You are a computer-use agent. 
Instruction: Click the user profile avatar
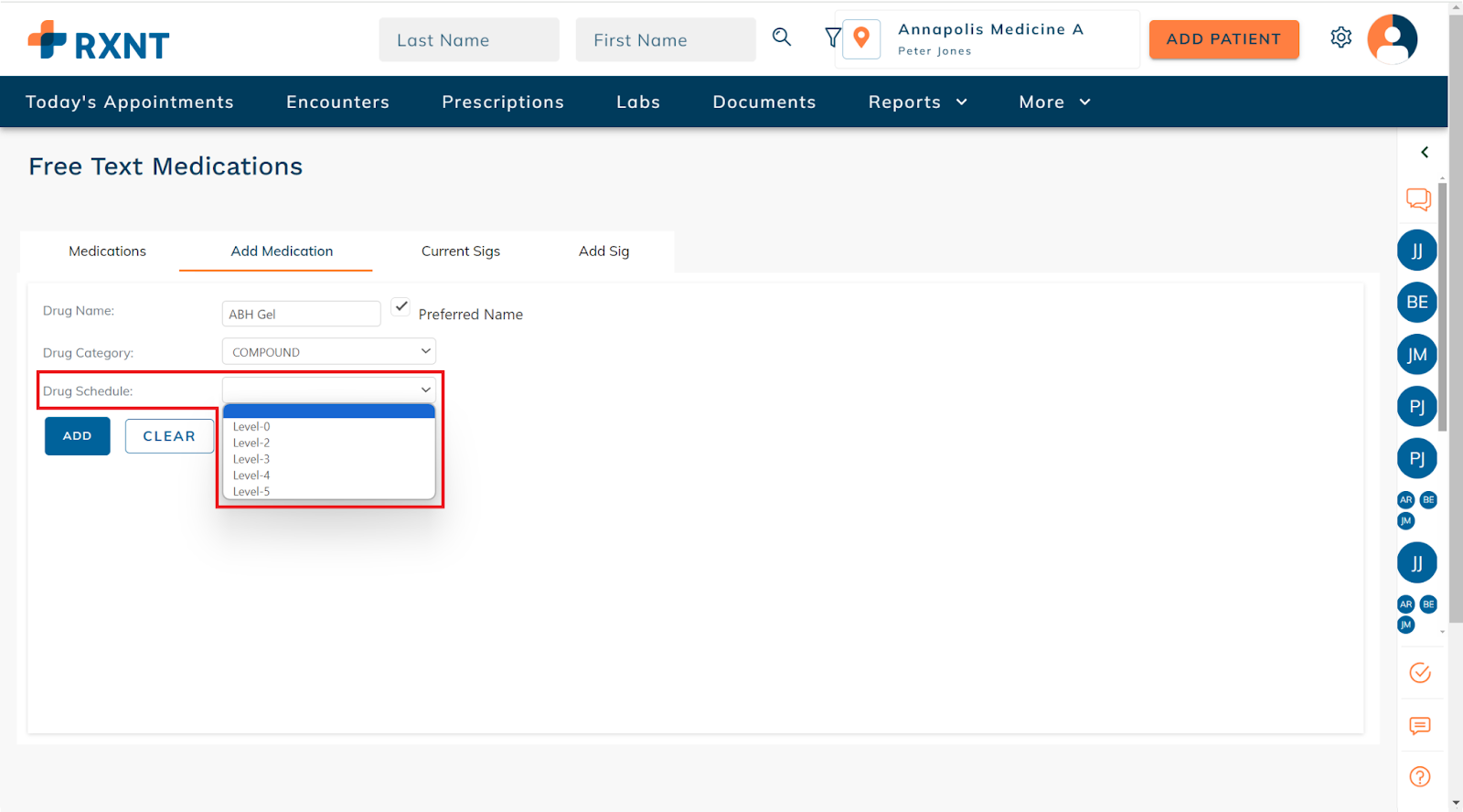(x=1392, y=39)
